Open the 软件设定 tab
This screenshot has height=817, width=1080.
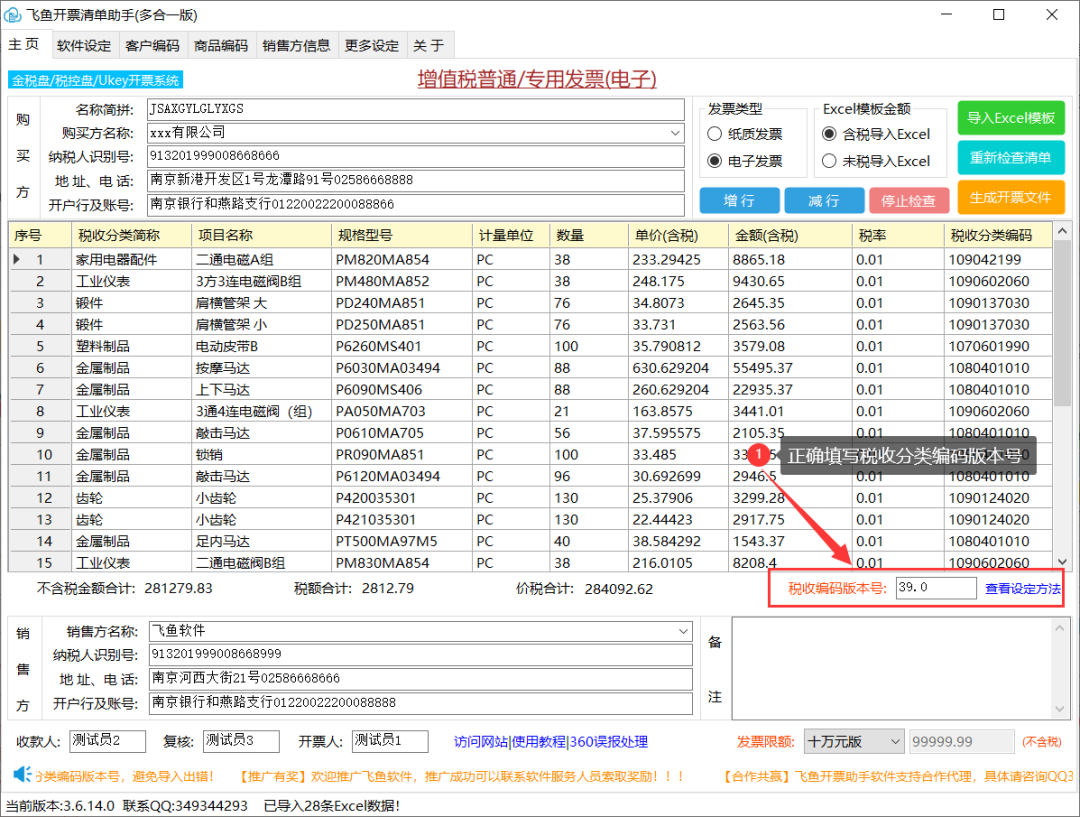(84, 45)
